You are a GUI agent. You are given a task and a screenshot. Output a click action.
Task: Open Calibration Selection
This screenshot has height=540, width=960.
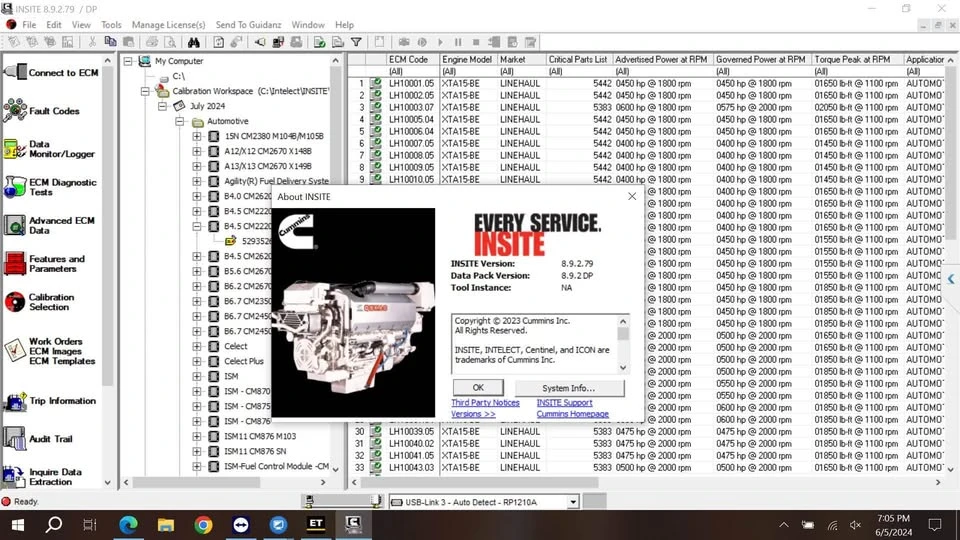pyautogui.click(x=39, y=301)
